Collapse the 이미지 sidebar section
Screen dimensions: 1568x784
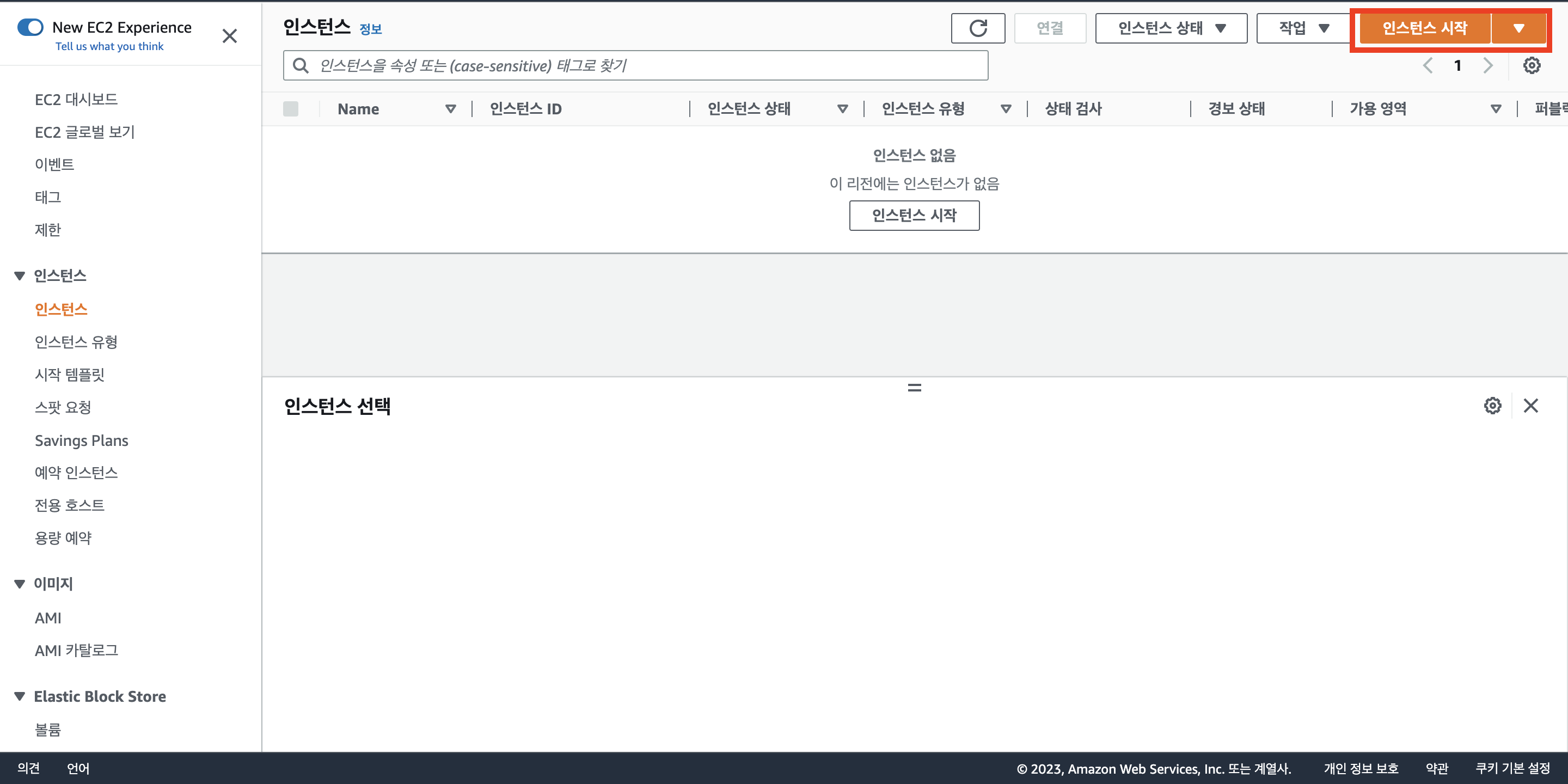pos(20,584)
